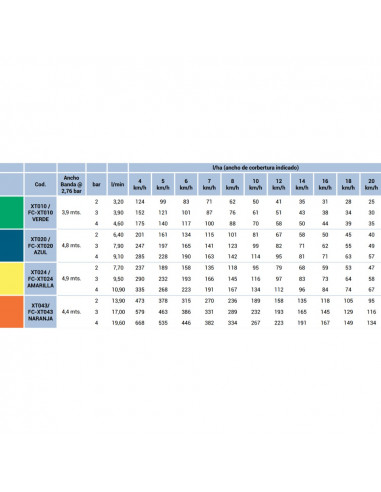Click the XT020 / FC-XT020 AZUL cell

[40, 245]
